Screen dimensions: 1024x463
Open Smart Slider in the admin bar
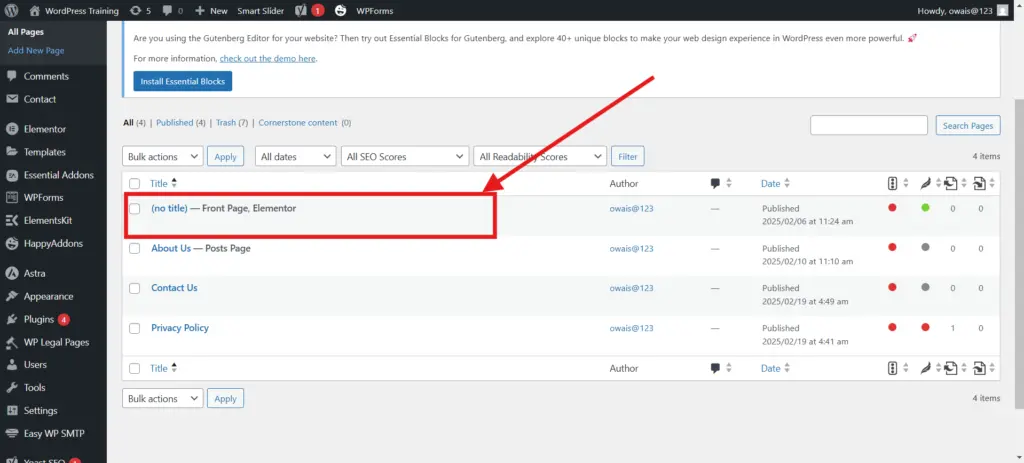[261, 10]
